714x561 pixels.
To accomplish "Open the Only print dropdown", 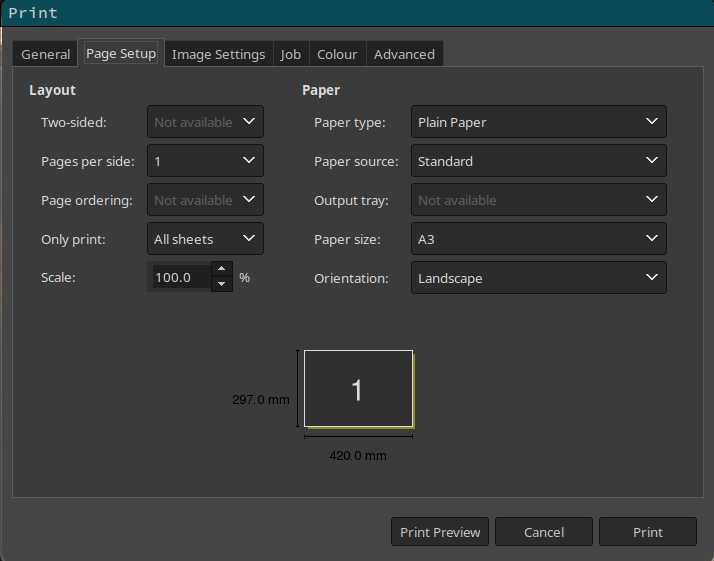I will 205,239.
